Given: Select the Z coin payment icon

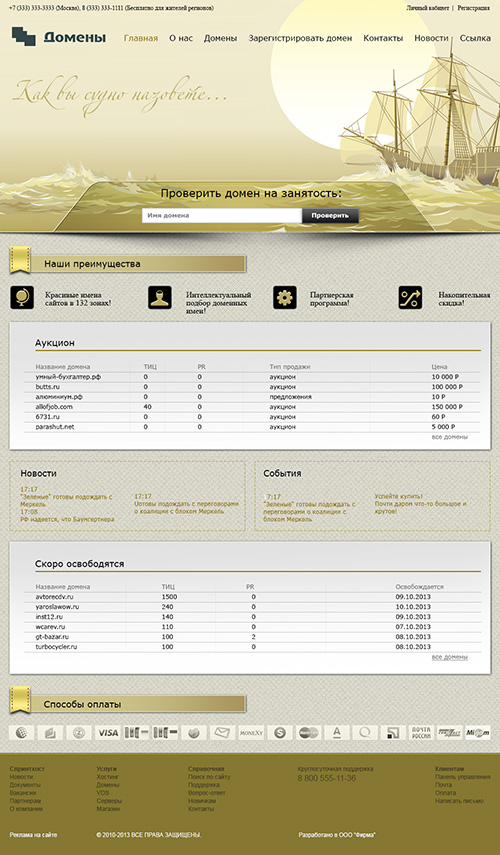Looking at the screenshot, I should click(x=79, y=732).
